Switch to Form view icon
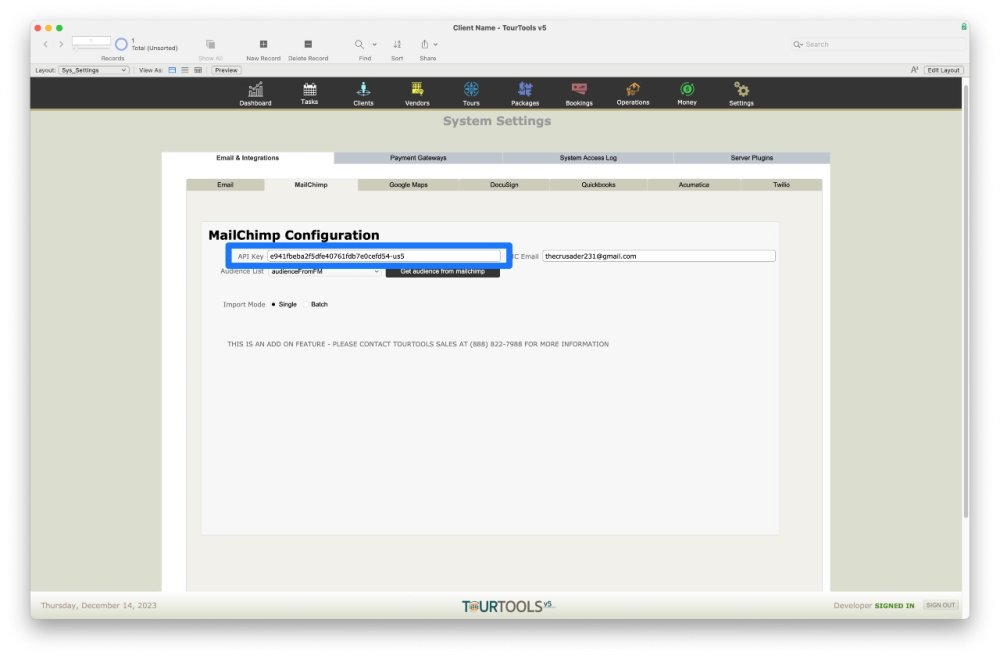The image size is (1000, 659). [x=172, y=70]
